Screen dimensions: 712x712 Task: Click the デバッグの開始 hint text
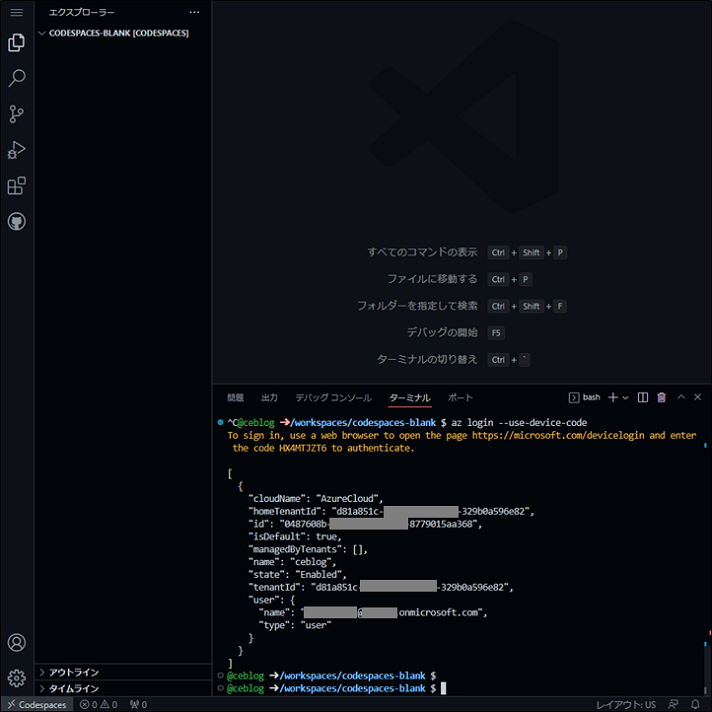[442, 332]
